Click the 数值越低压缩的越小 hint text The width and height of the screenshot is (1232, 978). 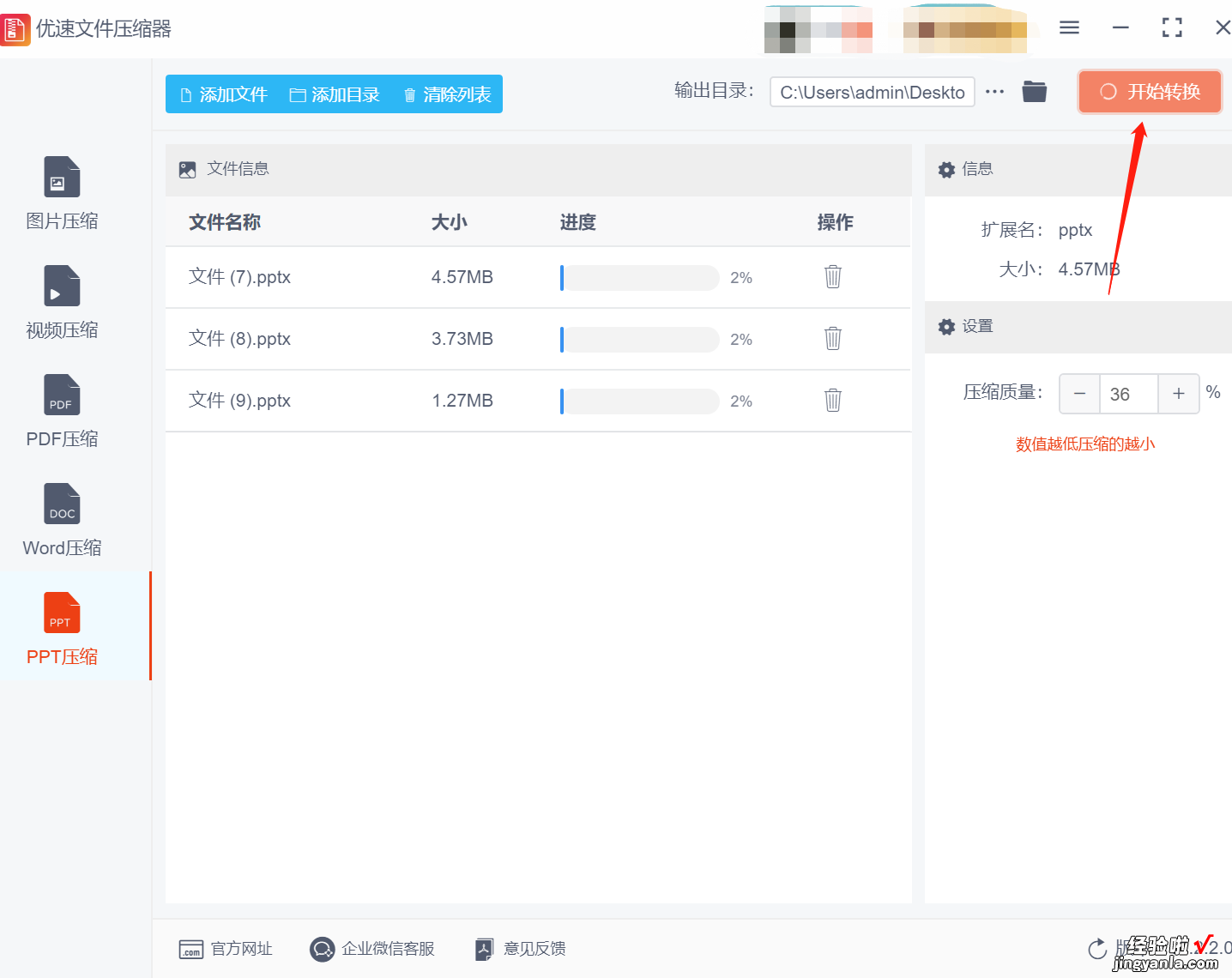[1085, 444]
